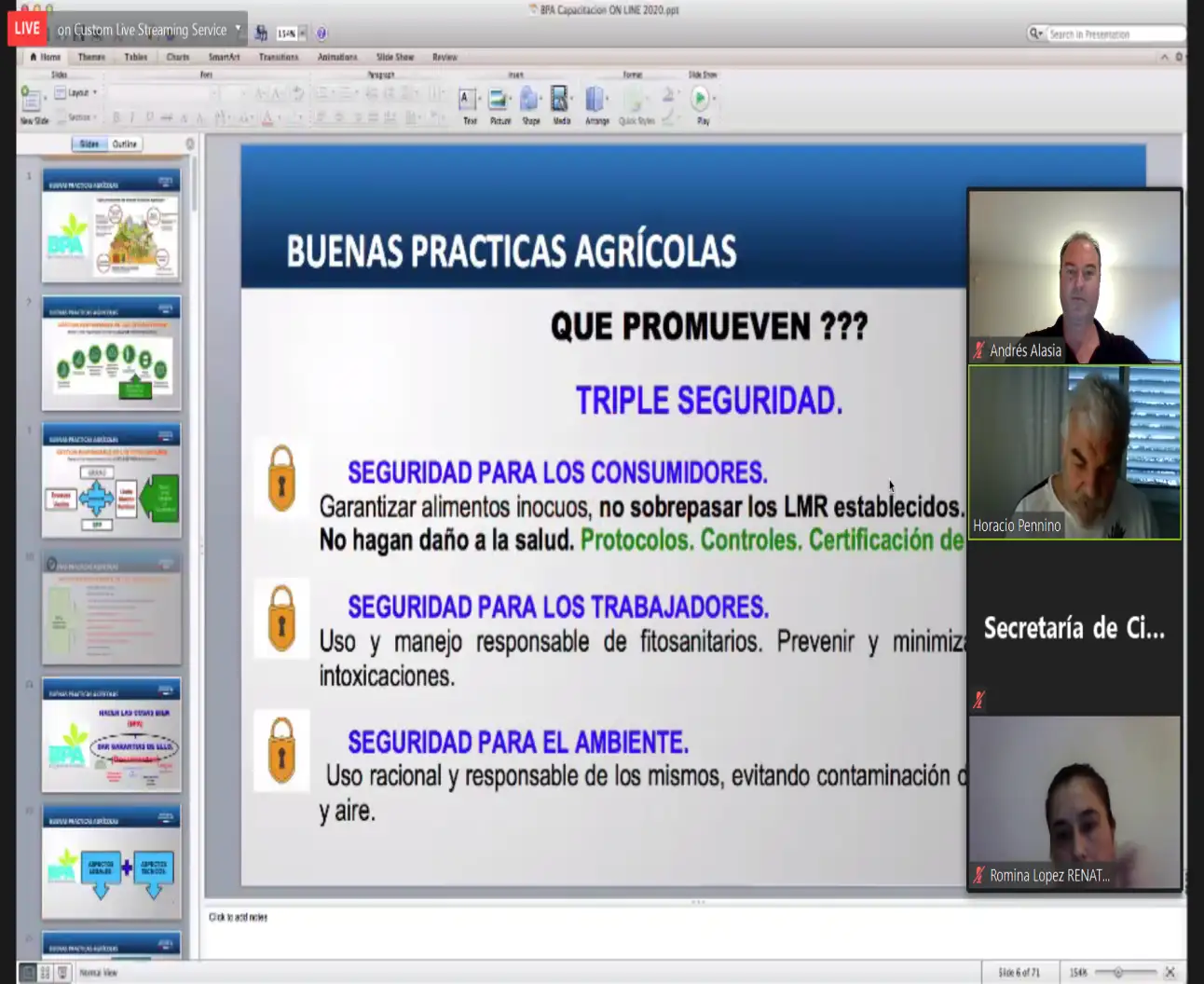Click the purple Help icon in toolbar
The image size is (1204, 984).
click(x=322, y=34)
